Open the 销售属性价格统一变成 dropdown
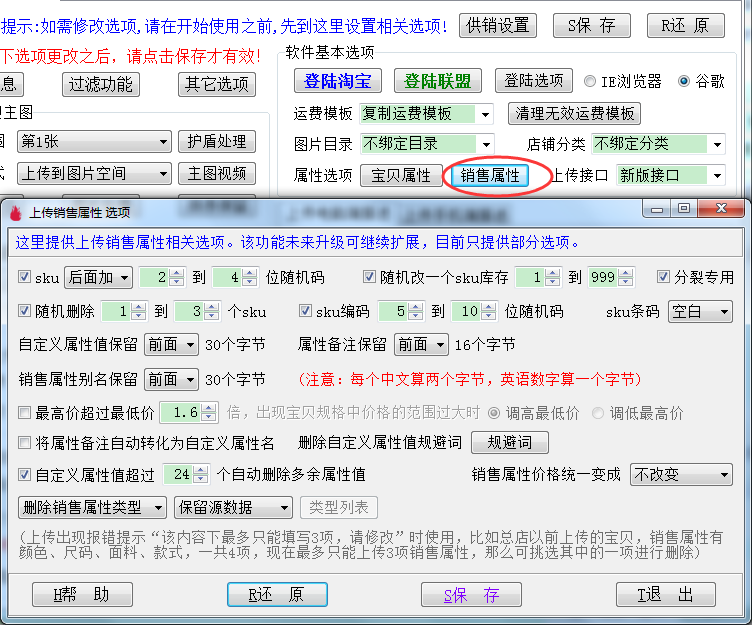The height and width of the screenshot is (625, 752). point(723,474)
